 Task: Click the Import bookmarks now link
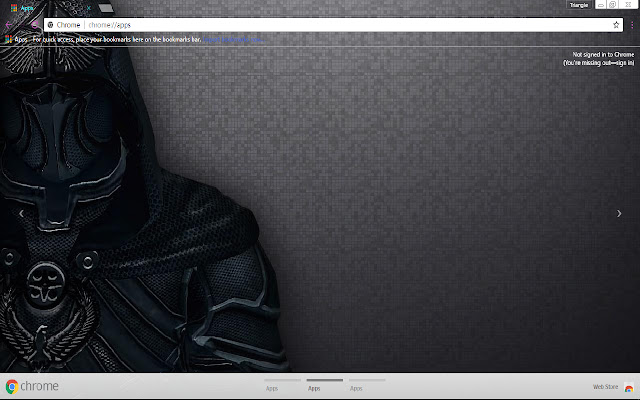(233, 40)
